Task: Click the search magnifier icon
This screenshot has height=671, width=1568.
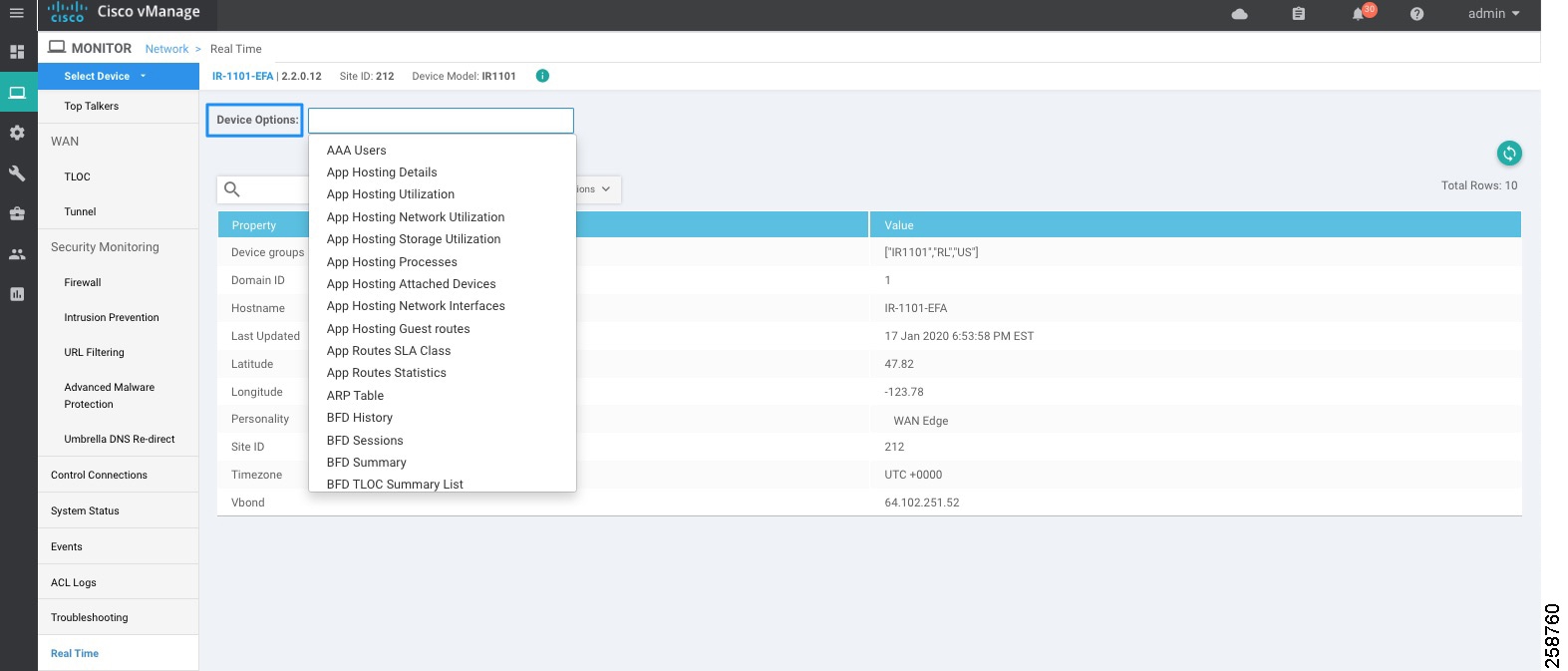Action: (x=232, y=189)
